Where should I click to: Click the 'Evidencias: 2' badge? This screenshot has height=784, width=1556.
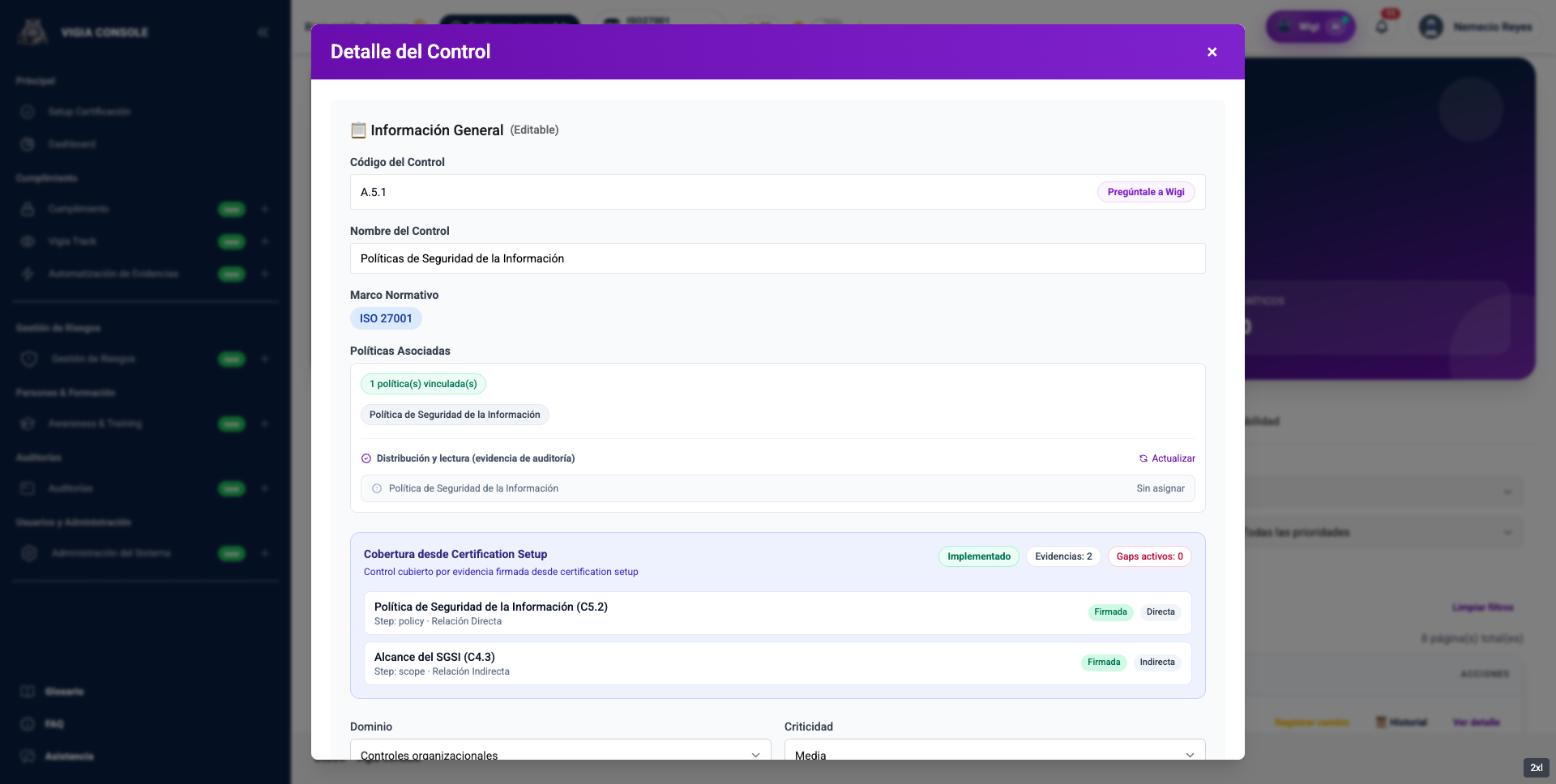point(1063,556)
